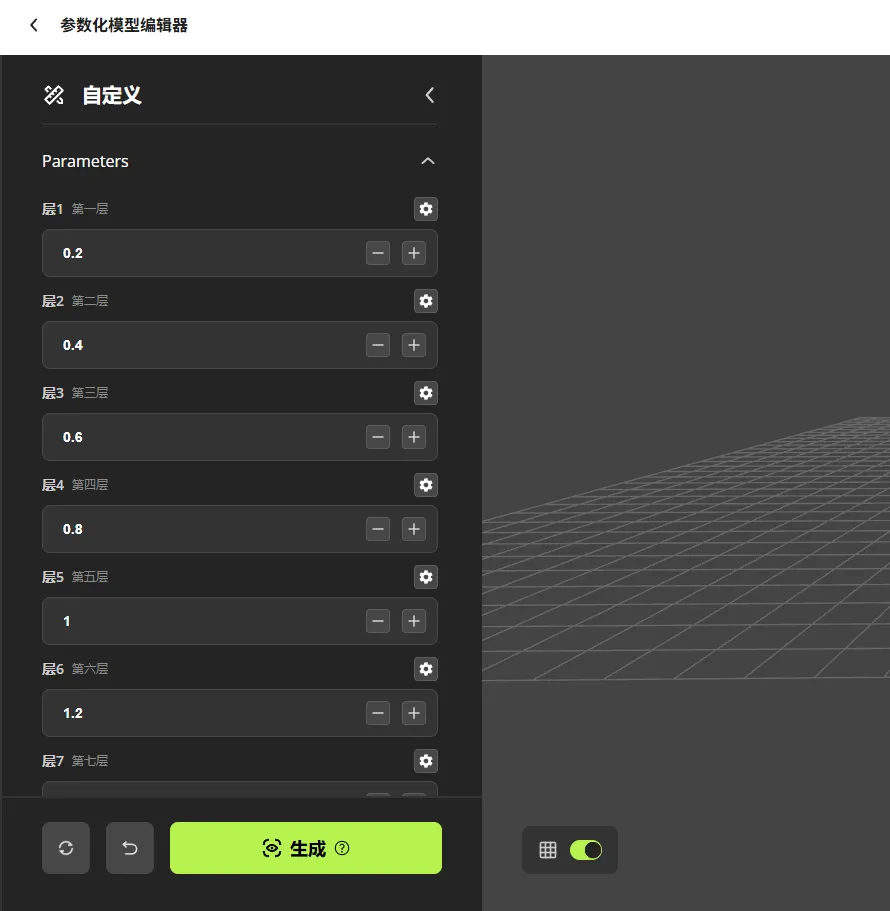The height and width of the screenshot is (911, 890).
Task: Increment 层1 value with plus button
Action: tap(413, 253)
